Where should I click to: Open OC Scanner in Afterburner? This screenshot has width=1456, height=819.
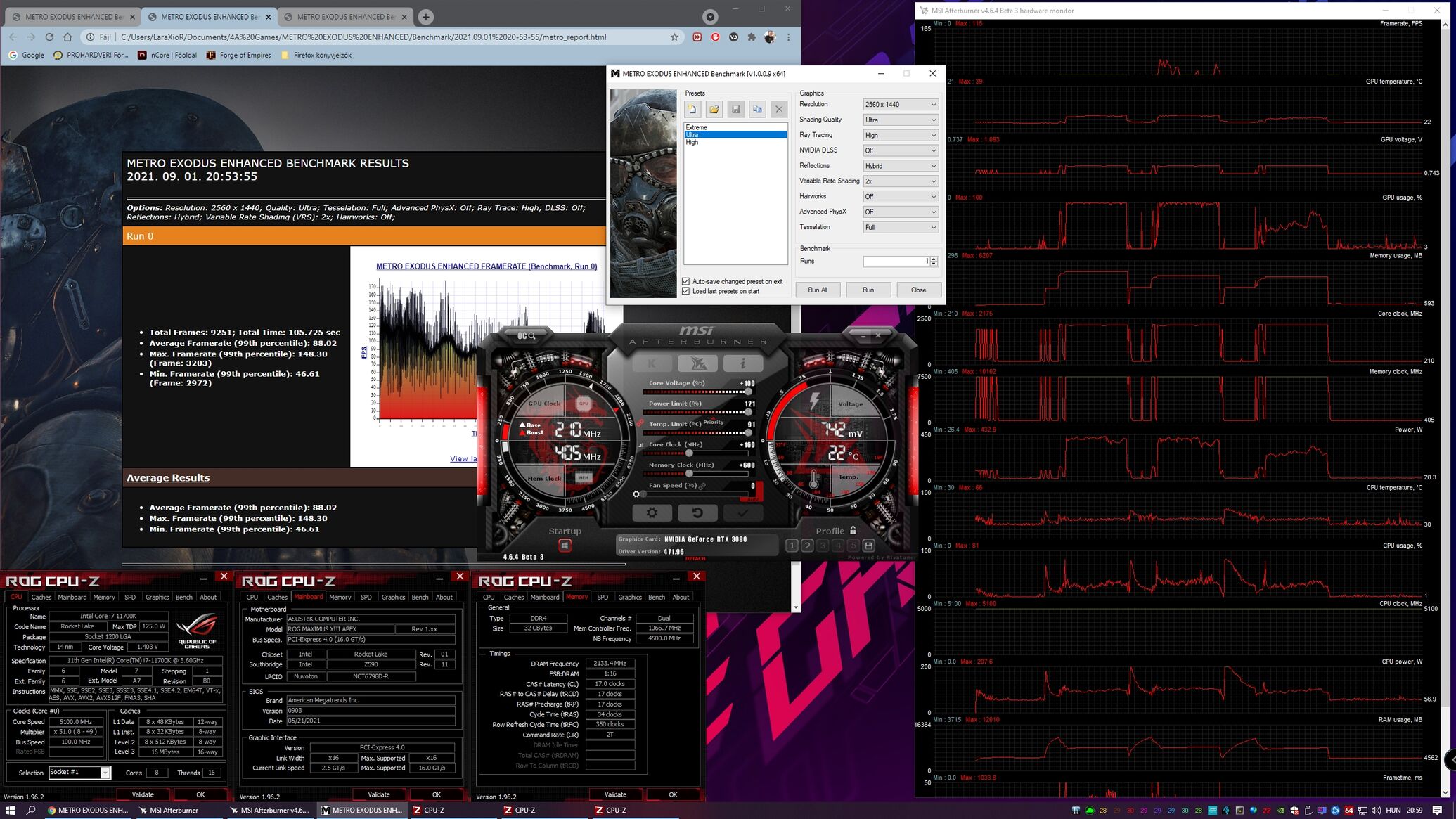(x=527, y=336)
